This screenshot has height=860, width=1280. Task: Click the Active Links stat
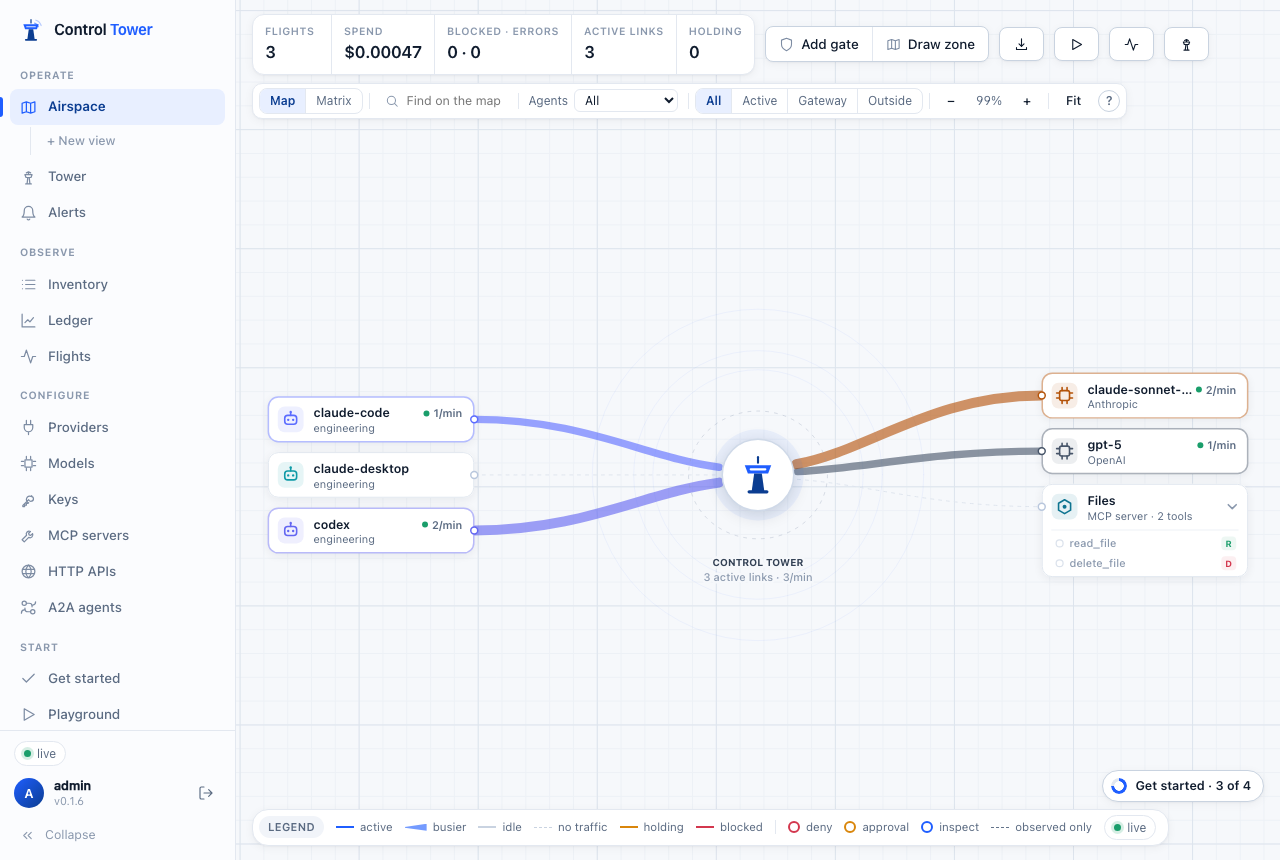tap(624, 44)
